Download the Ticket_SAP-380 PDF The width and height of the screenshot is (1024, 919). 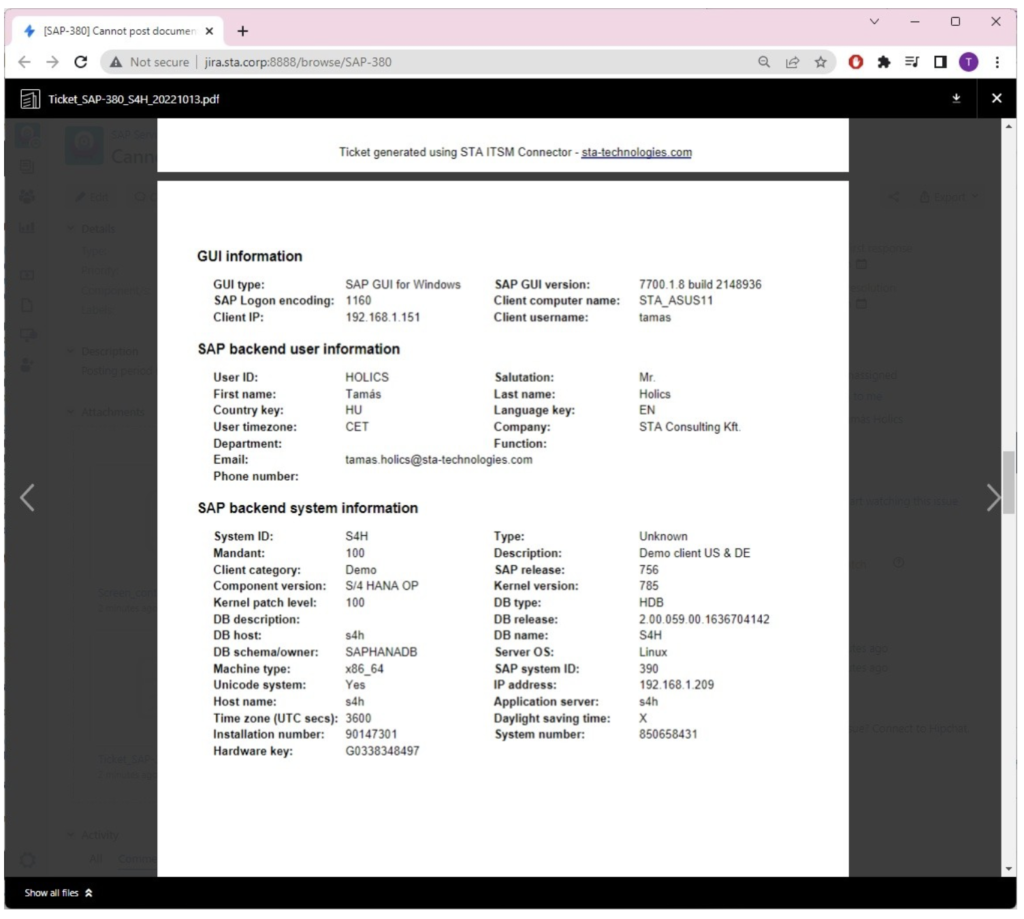[x=956, y=98]
